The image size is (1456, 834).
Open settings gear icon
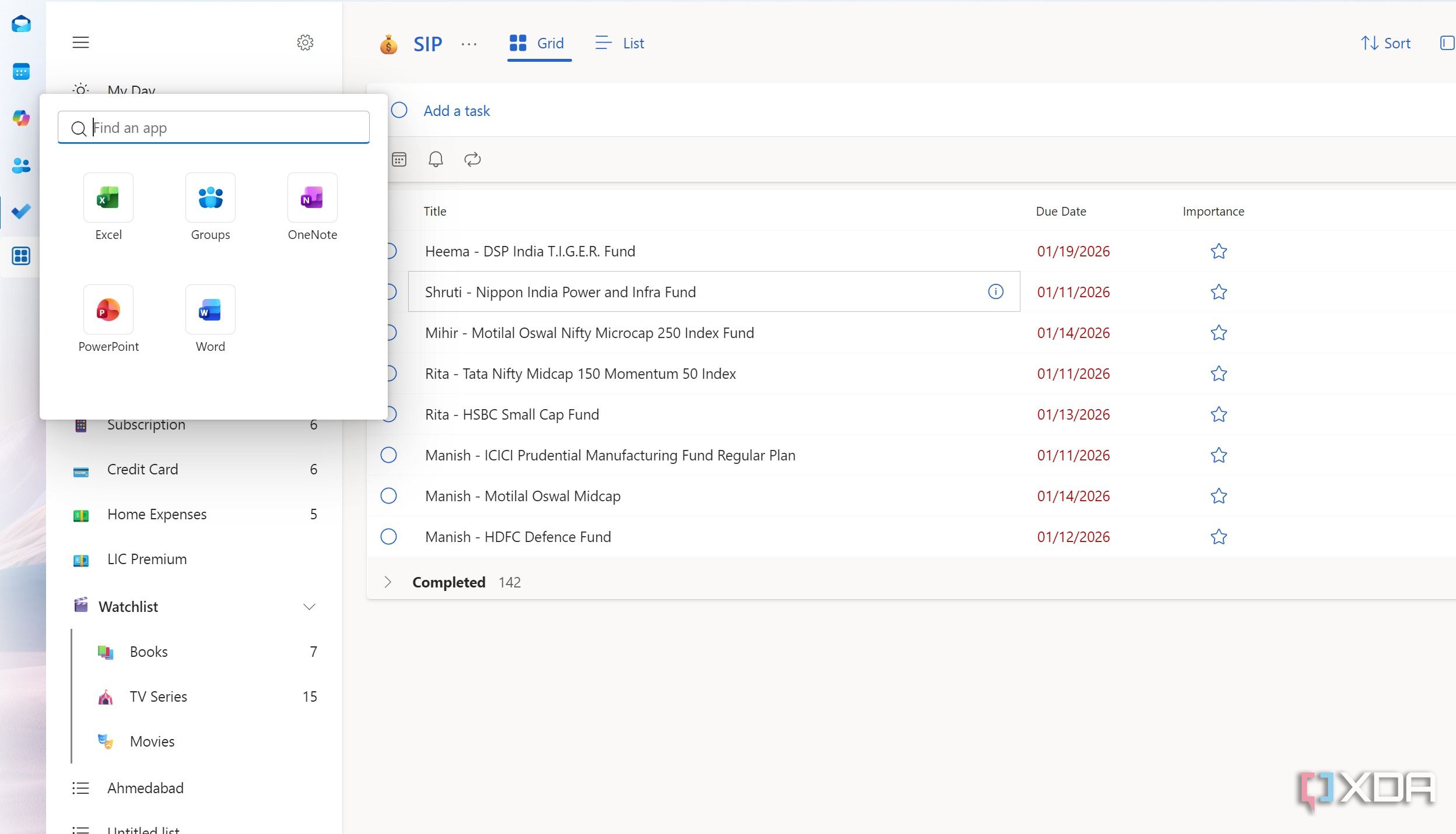[305, 43]
